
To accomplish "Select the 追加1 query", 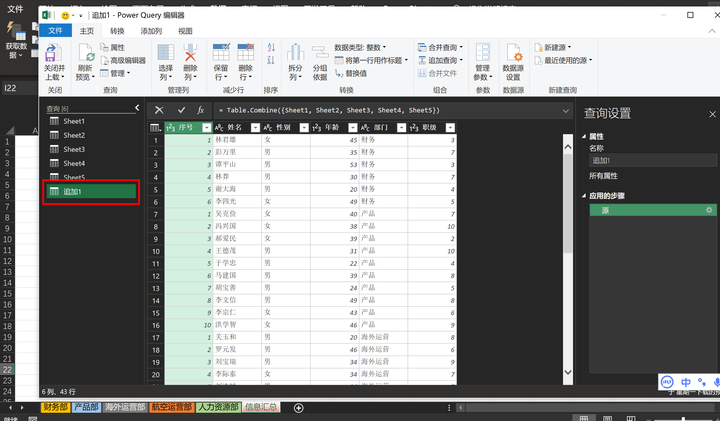I will 92,191.
